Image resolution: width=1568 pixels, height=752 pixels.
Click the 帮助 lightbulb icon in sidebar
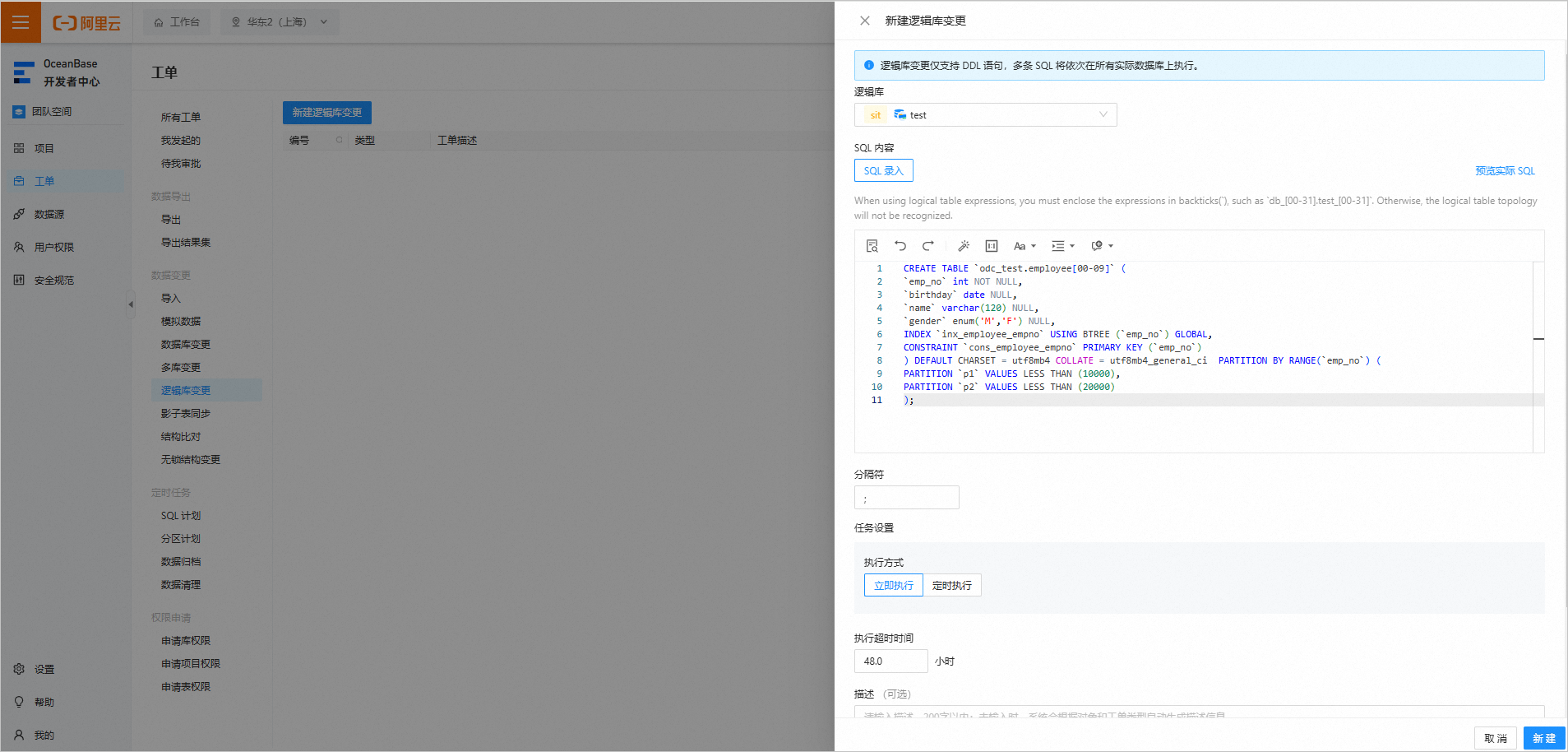[x=19, y=702]
